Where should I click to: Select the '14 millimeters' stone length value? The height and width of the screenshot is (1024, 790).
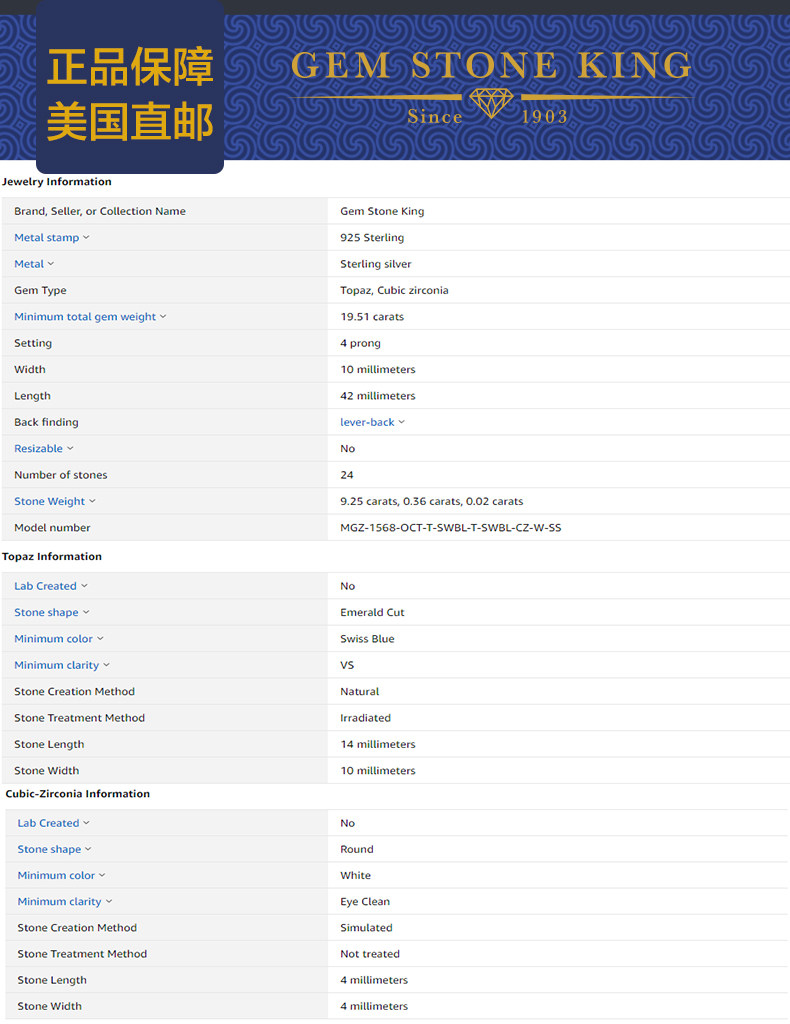coord(377,744)
